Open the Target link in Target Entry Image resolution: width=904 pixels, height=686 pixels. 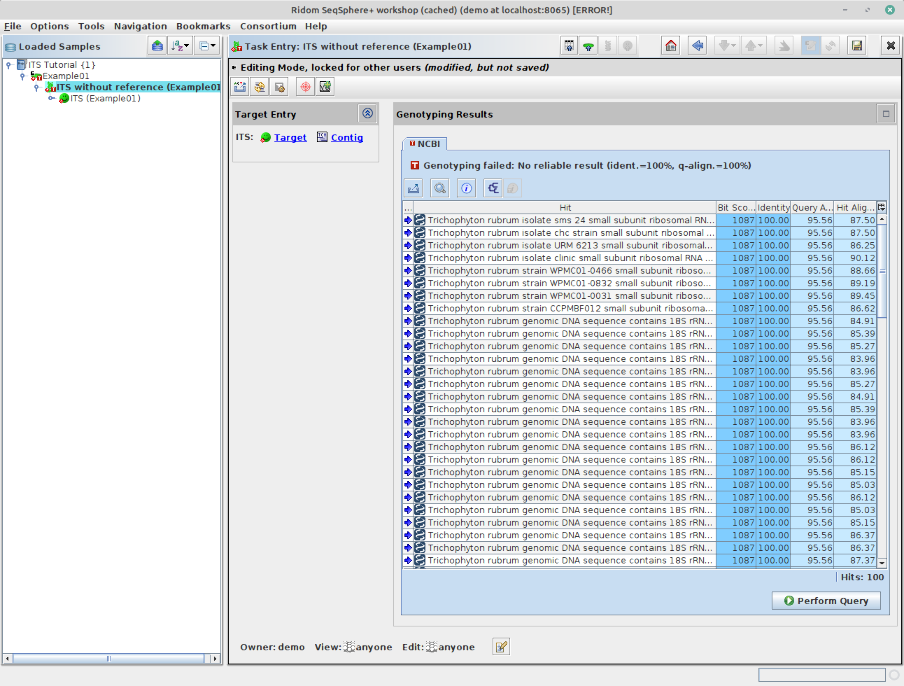click(x=289, y=137)
